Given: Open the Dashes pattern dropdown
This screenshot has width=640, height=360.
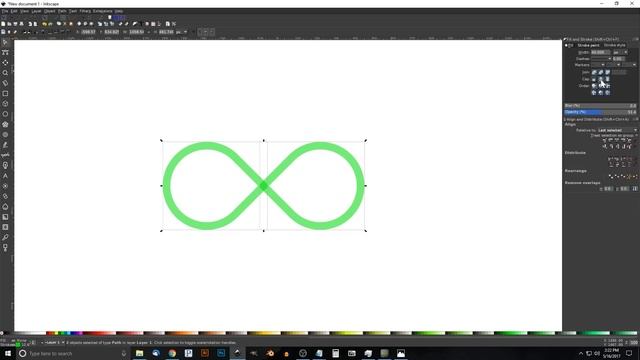Looking at the screenshot, I should [x=601, y=59].
